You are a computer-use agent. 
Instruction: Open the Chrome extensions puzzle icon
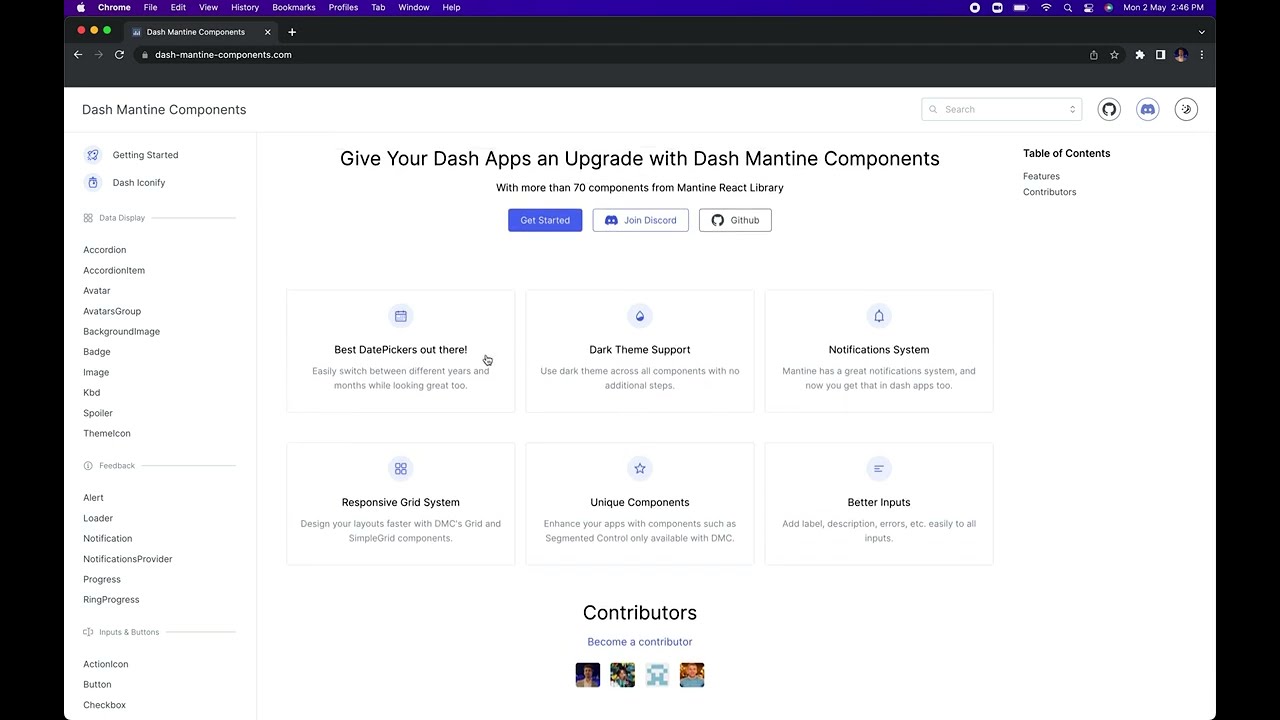pos(1139,55)
